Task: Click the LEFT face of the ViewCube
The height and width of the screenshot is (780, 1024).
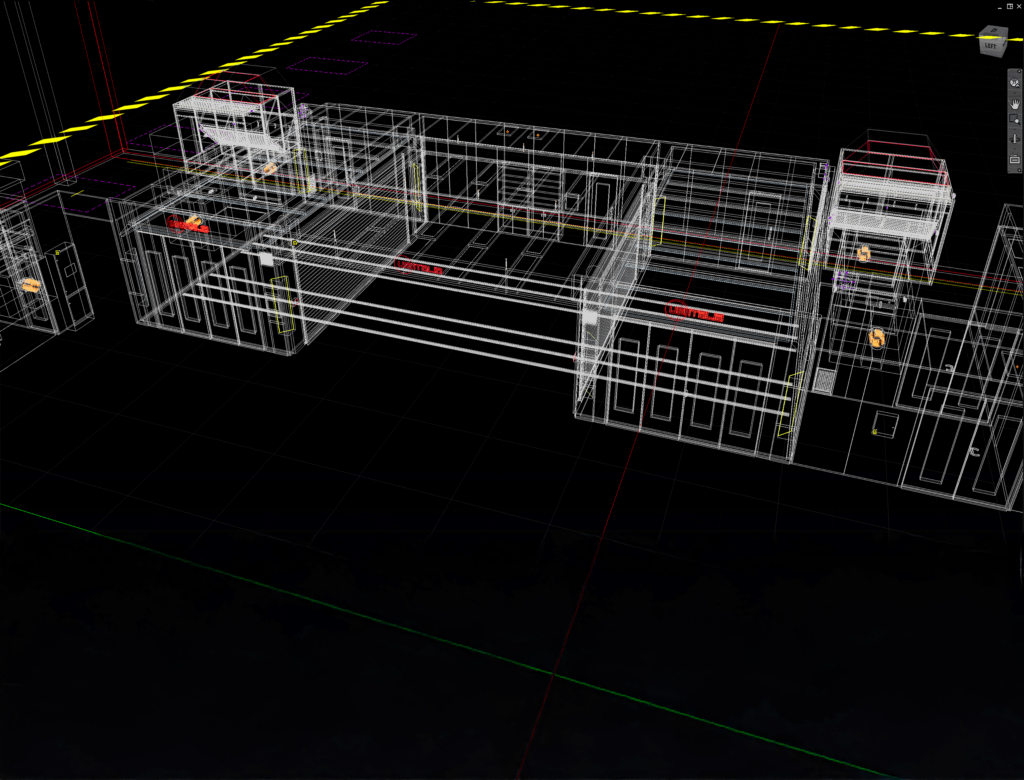Action: [x=990, y=46]
